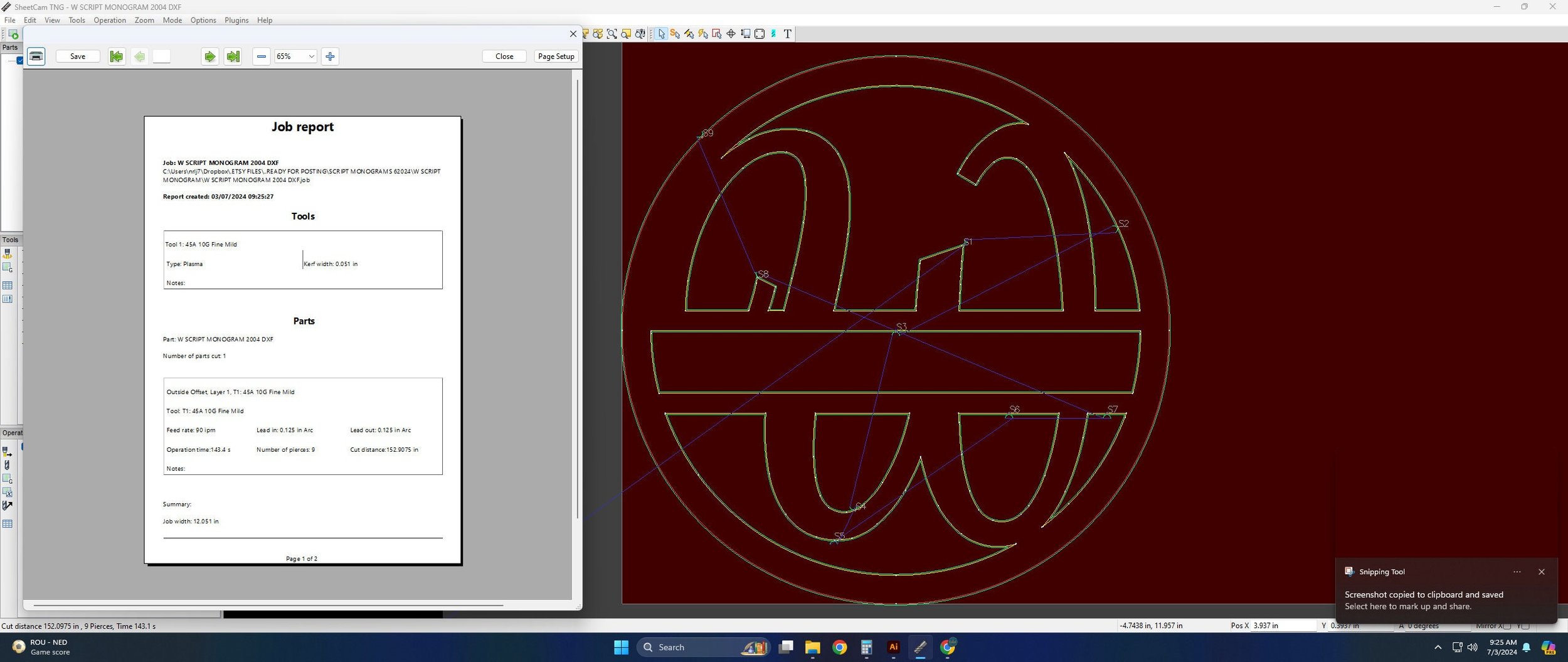
Task: Click the diagonal arrow tool icon in Operations panel
Action: pyautogui.click(x=8, y=506)
